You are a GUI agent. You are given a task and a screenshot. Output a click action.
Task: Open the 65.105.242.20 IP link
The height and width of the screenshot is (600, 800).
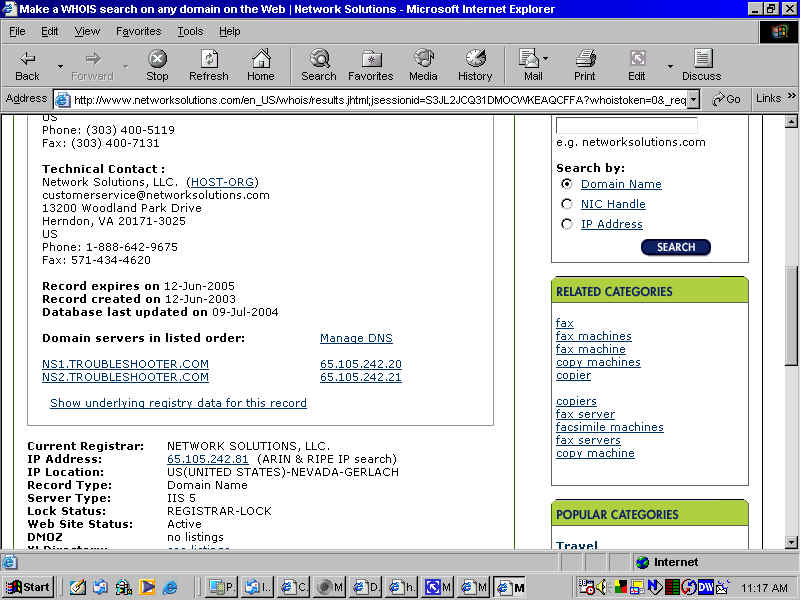click(361, 364)
